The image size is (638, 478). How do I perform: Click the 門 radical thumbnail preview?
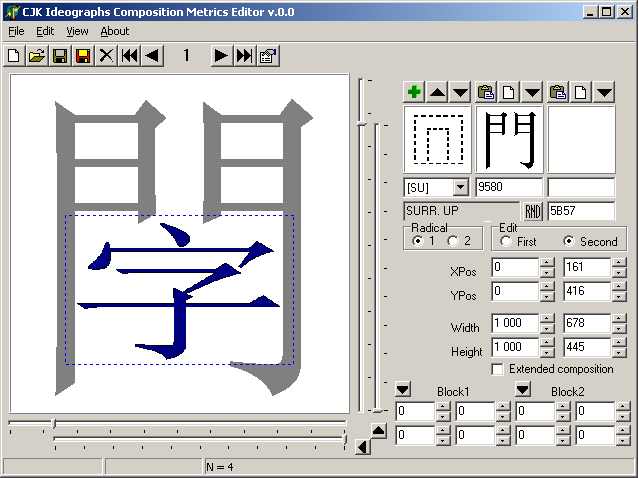pyautogui.click(x=509, y=140)
